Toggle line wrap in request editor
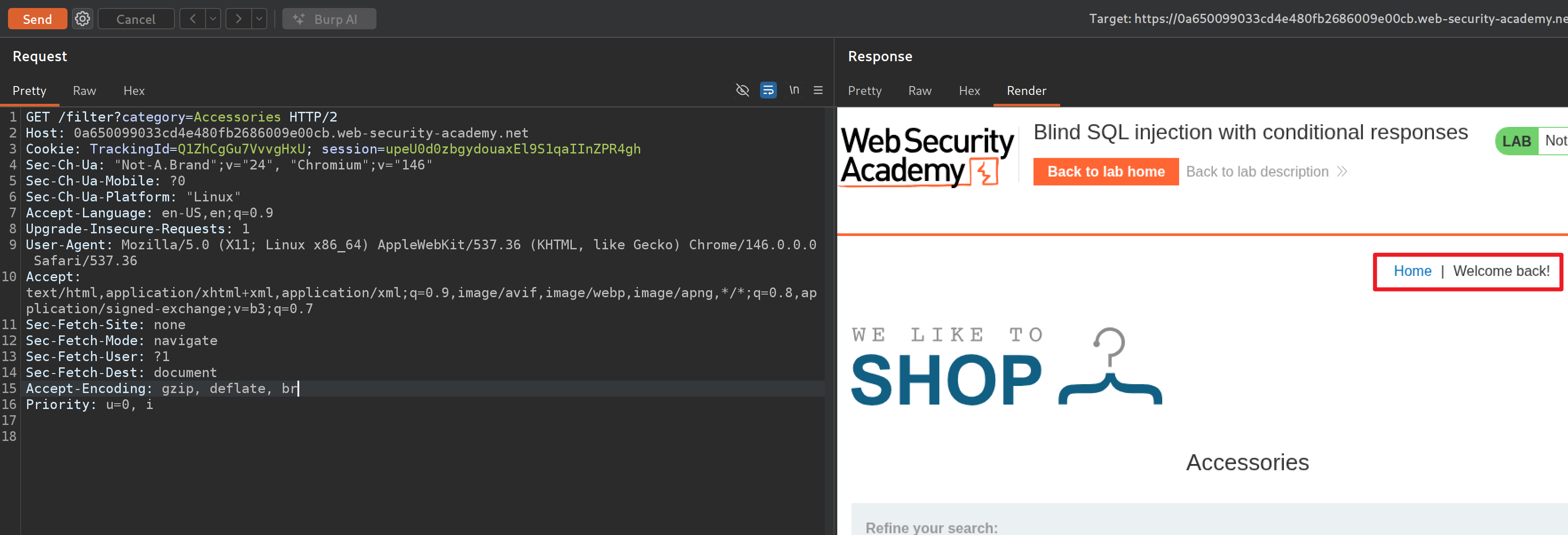This screenshot has height=535, width=1568. tap(768, 90)
